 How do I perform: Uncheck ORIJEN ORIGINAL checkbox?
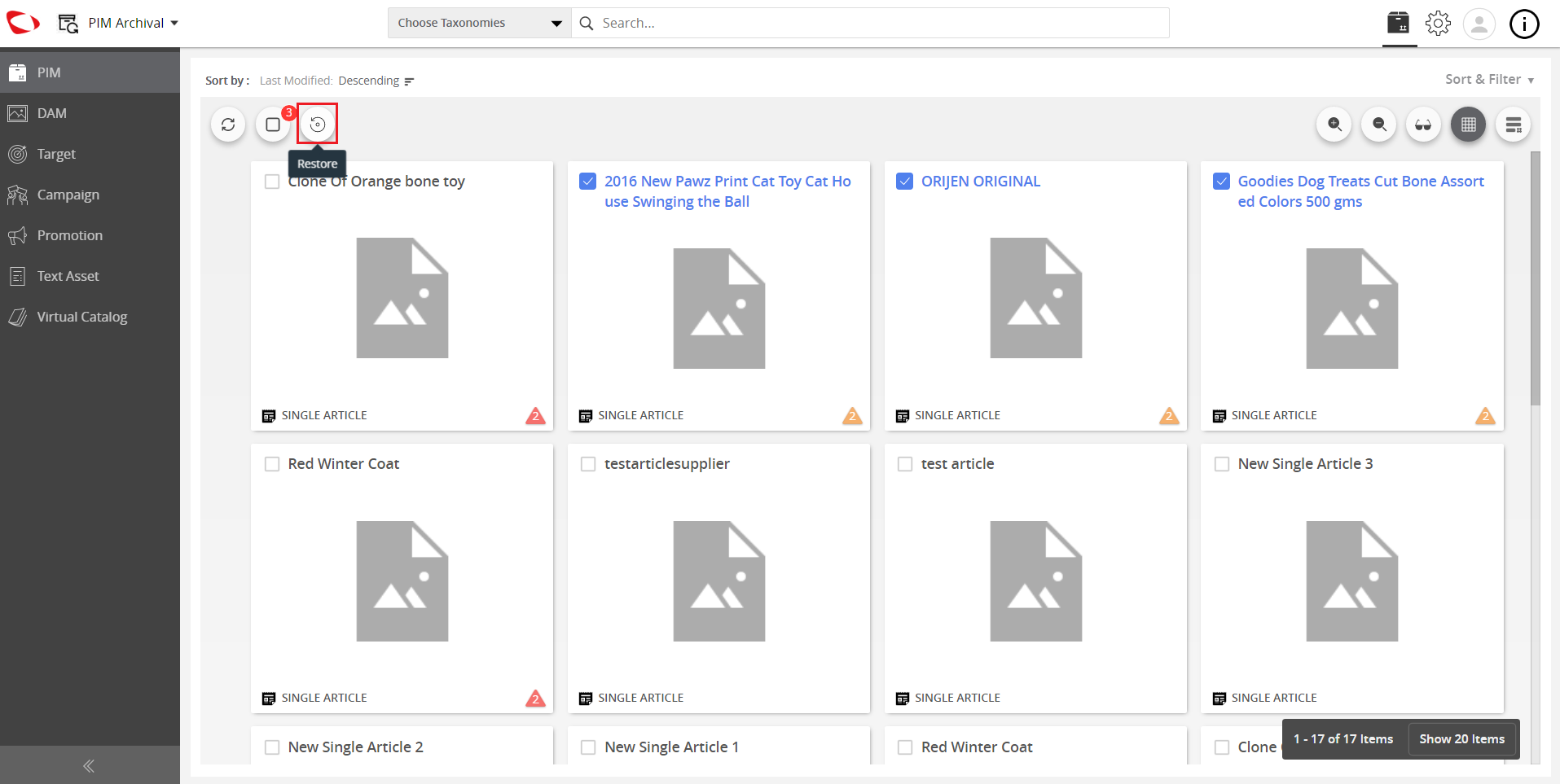tap(904, 181)
